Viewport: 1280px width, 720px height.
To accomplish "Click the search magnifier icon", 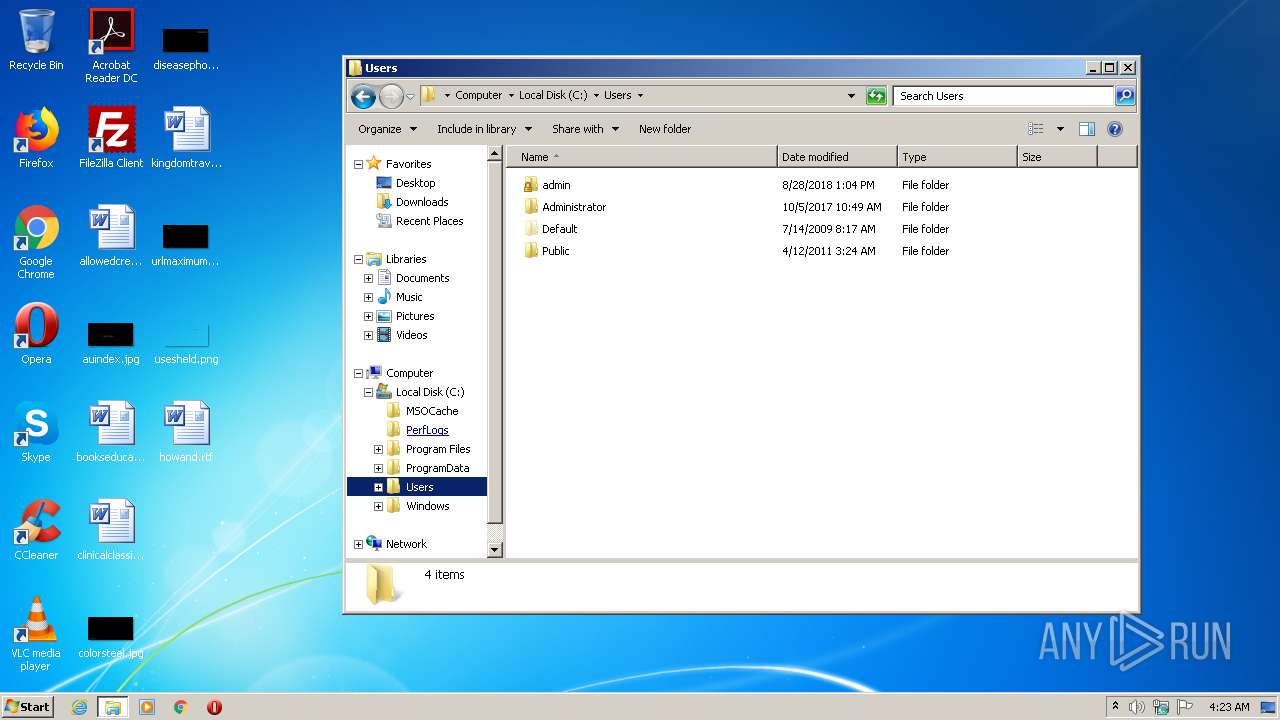I will pyautogui.click(x=1125, y=96).
